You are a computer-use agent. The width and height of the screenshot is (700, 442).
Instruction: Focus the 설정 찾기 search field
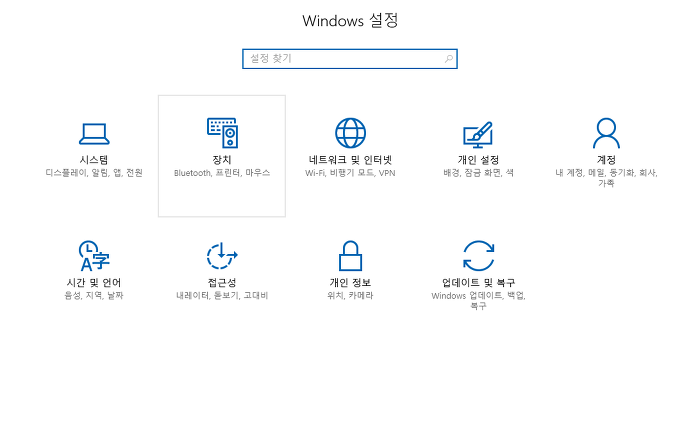pos(350,58)
